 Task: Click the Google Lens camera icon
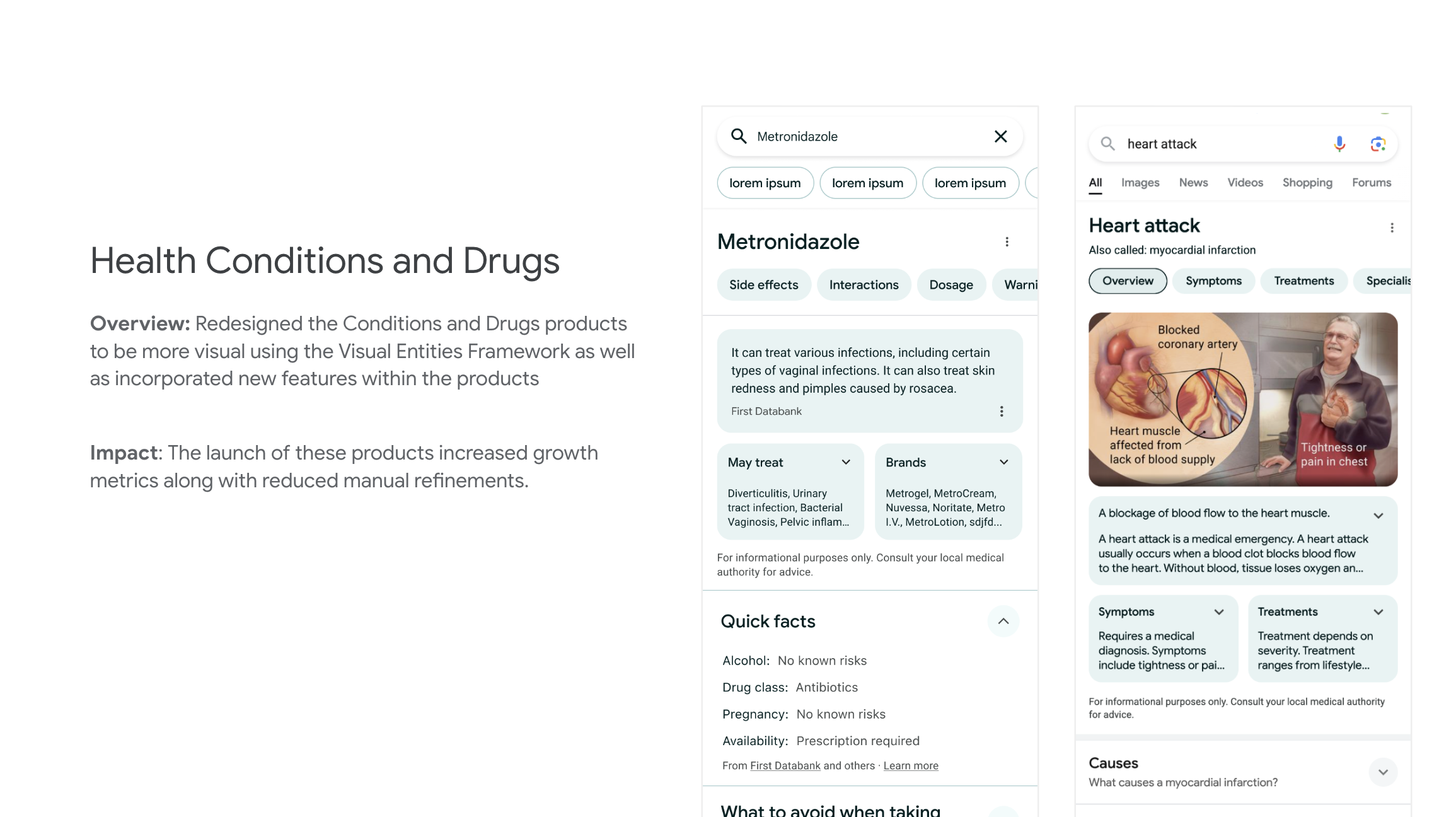[x=1378, y=144]
